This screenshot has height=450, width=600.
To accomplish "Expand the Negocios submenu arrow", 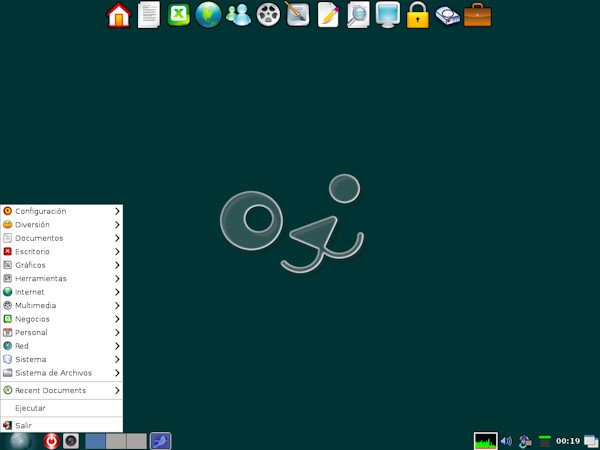I will tap(117, 319).
